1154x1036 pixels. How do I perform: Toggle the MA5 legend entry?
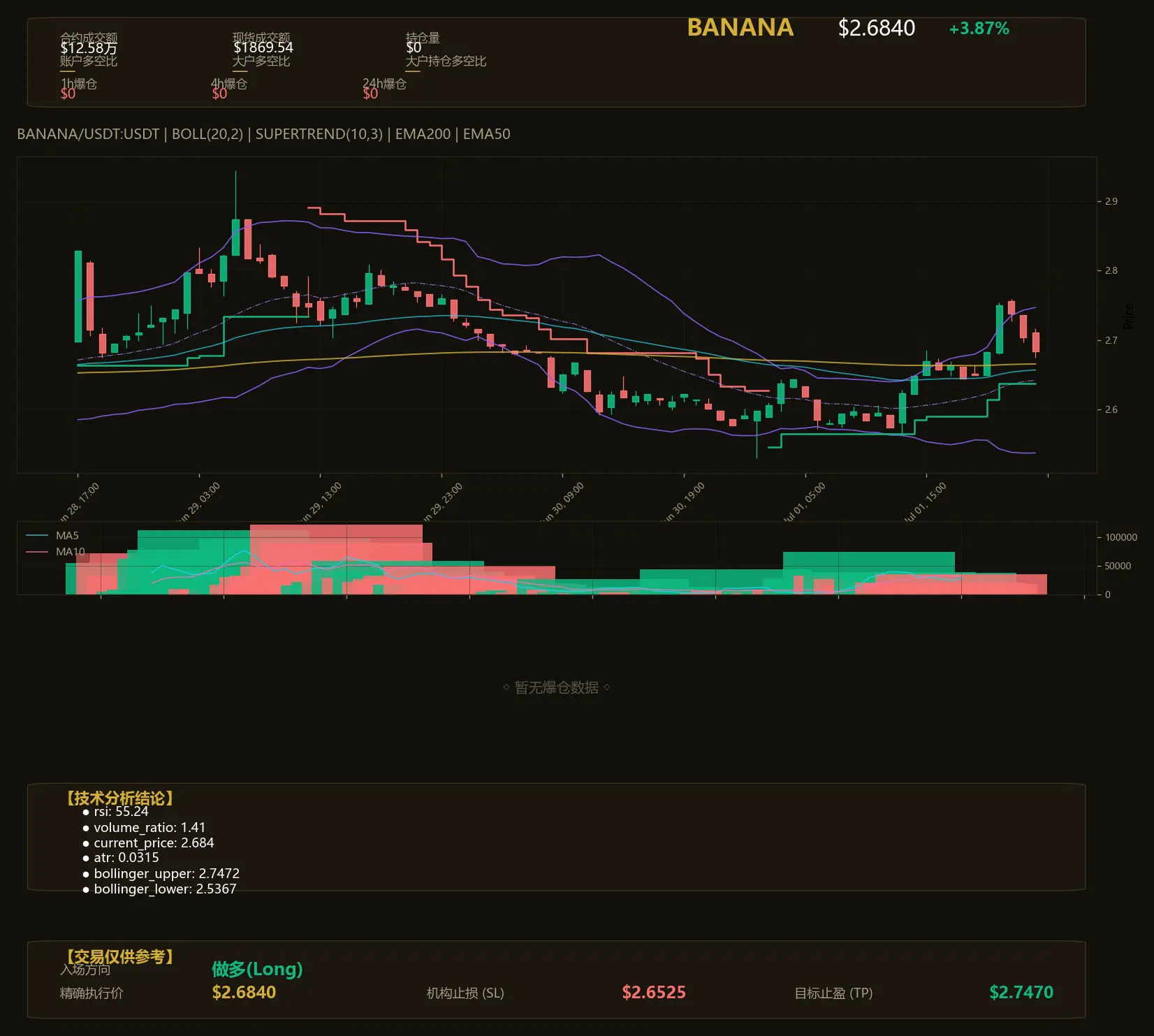pyautogui.click(x=52, y=536)
